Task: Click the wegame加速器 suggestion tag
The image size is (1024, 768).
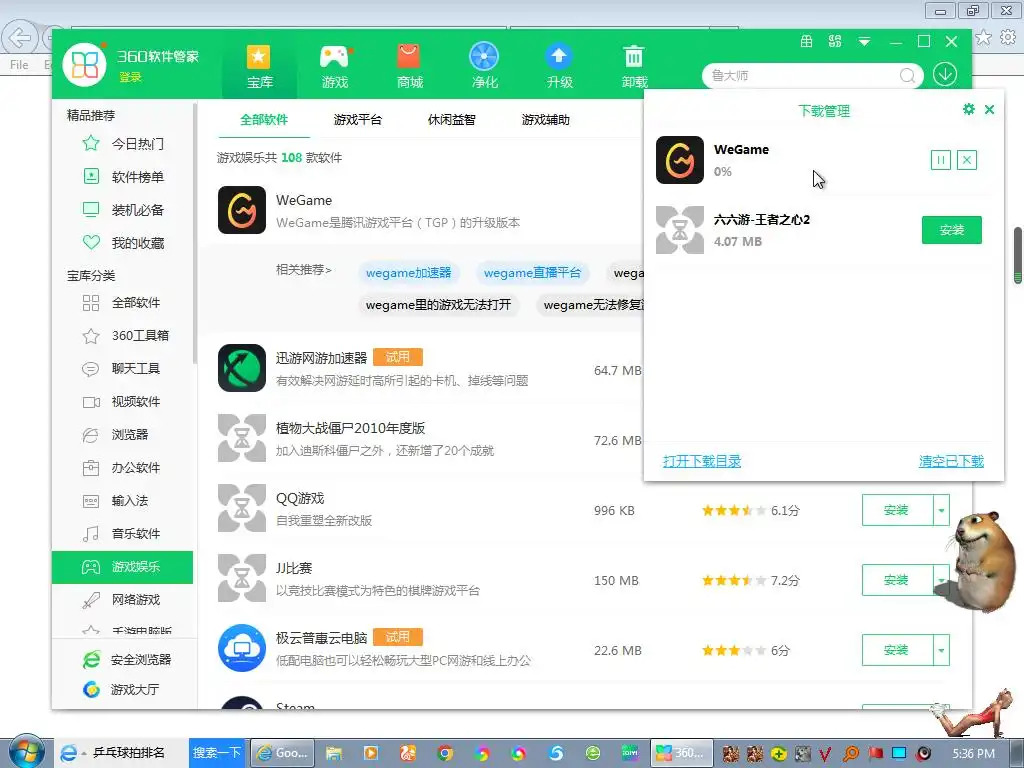Action: coord(408,273)
